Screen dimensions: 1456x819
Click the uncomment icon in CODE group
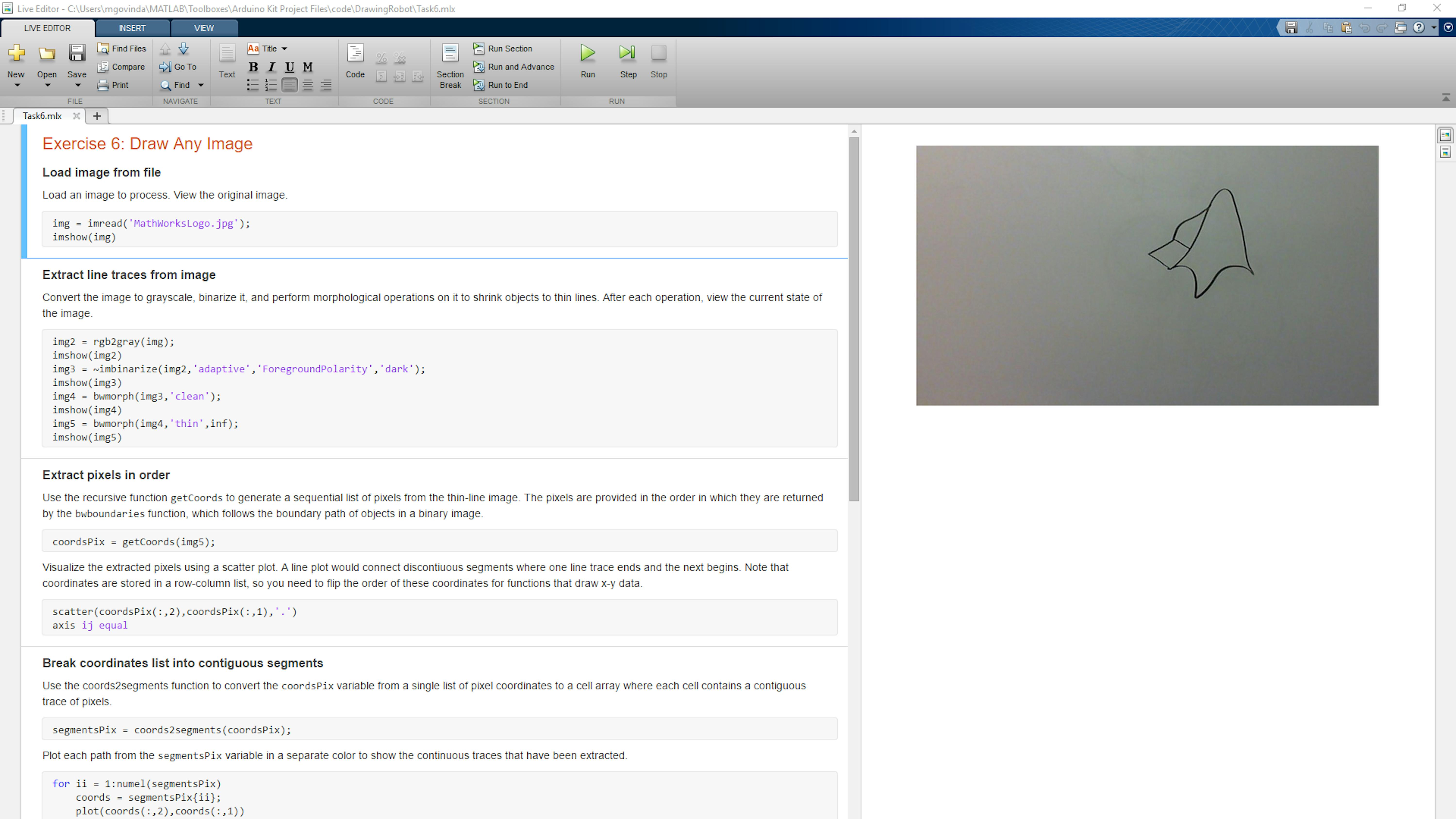click(x=400, y=58)
